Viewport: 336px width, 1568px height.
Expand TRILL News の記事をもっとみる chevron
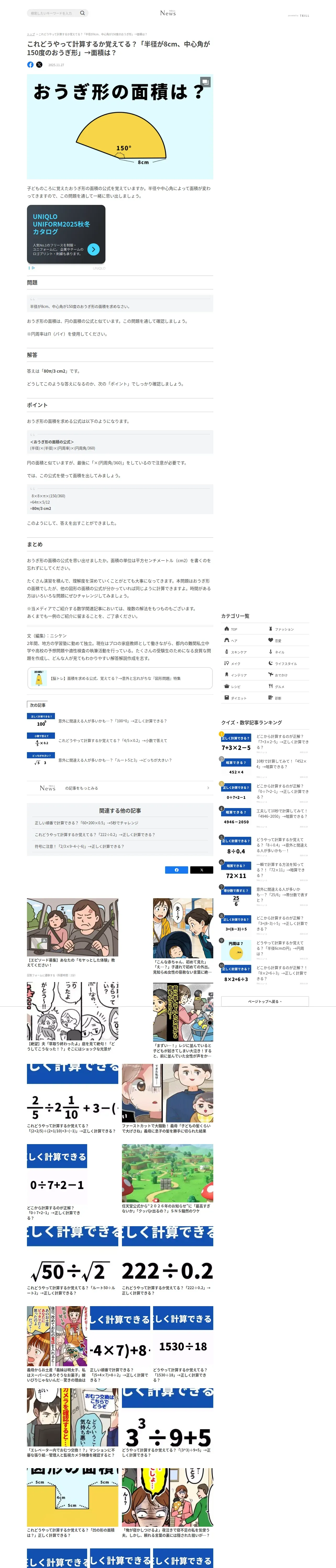208,788
